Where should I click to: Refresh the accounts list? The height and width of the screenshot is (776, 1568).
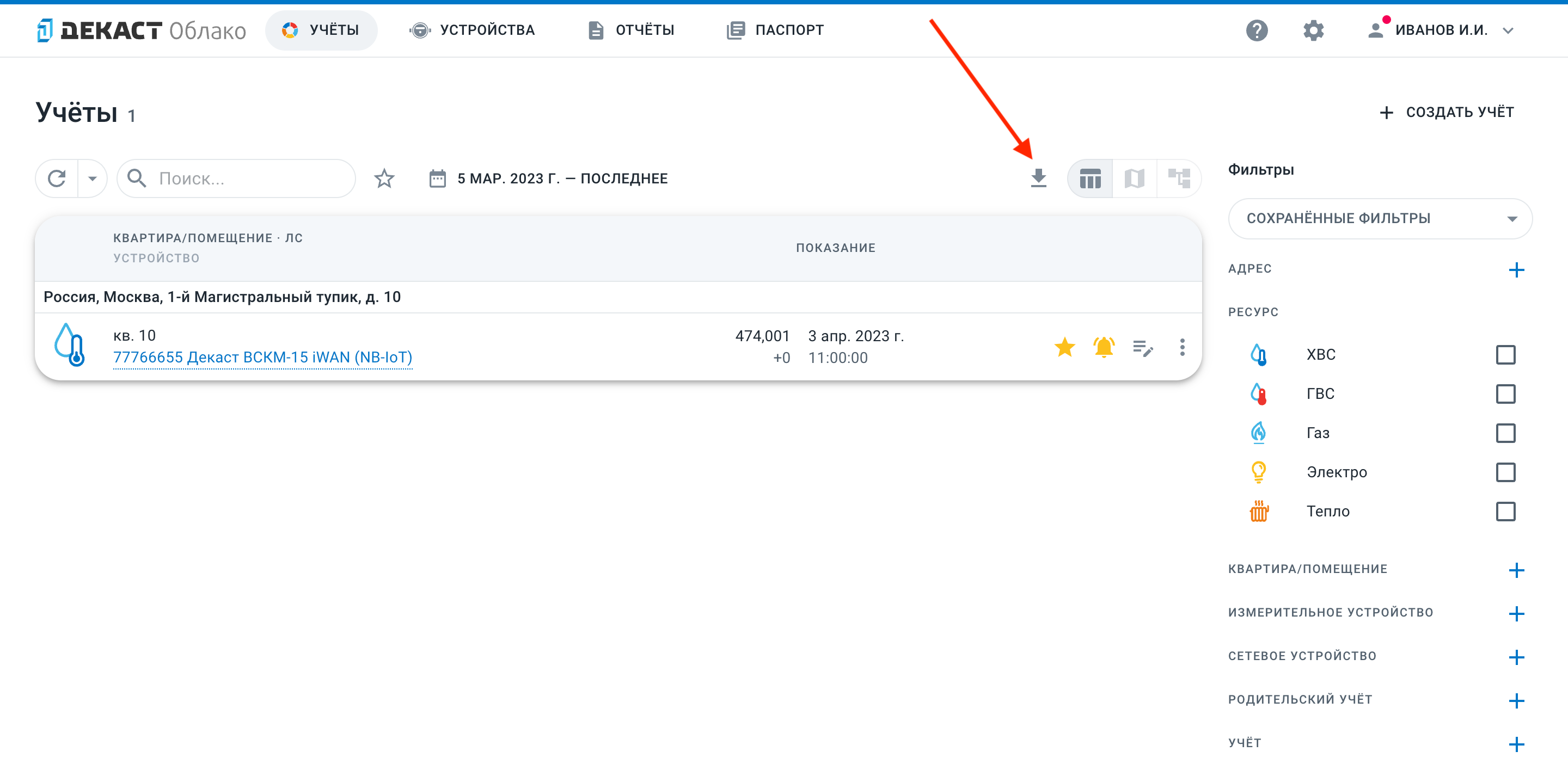57,178
